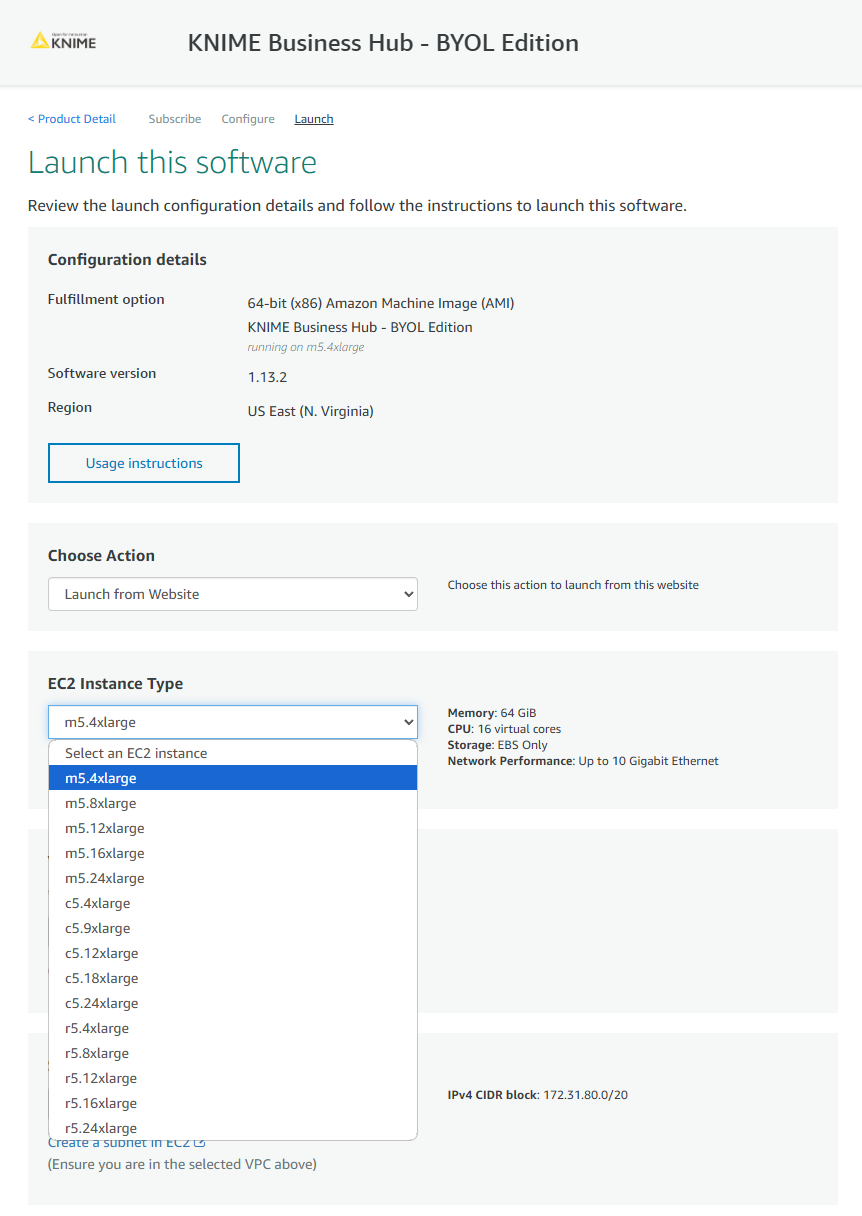Go back via the Product Detail link
Viewport: 862px width, 1216px height.
pos(72,119)
